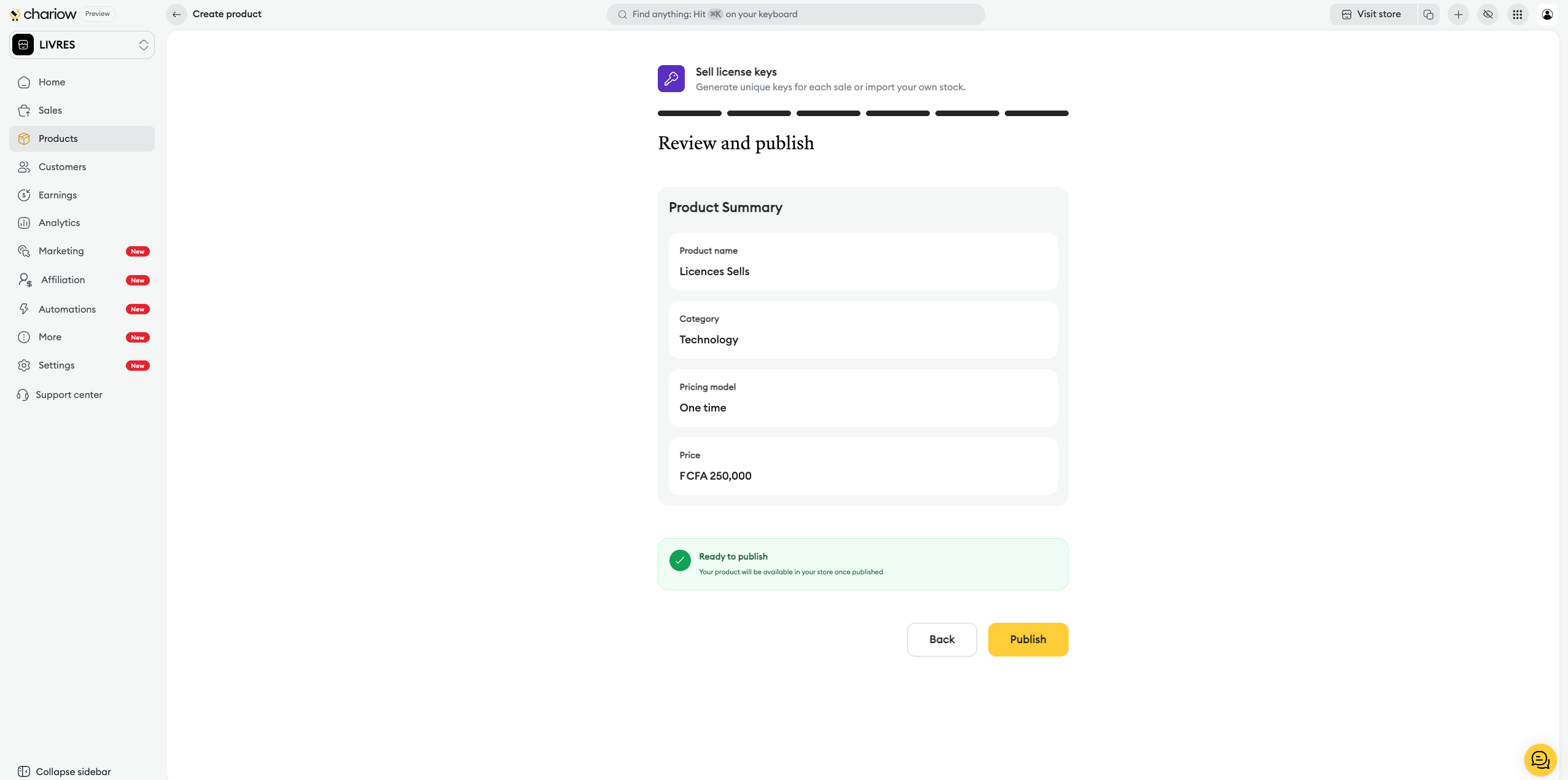The width and height of the screenshot is (1568, 780).
Task: Focus the Find anything search field
Action: (795, 14)
